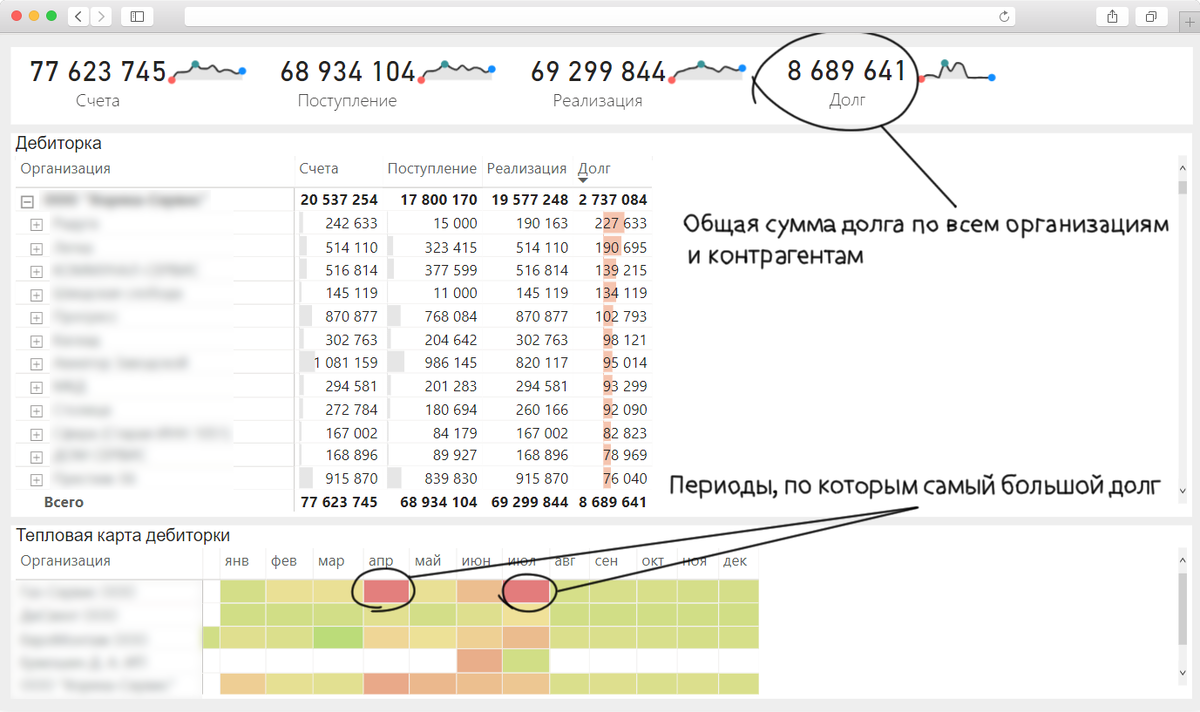Click the bright green мар cell in third heatmap row
The image size is (1200, 712).
tap(340, 637)
